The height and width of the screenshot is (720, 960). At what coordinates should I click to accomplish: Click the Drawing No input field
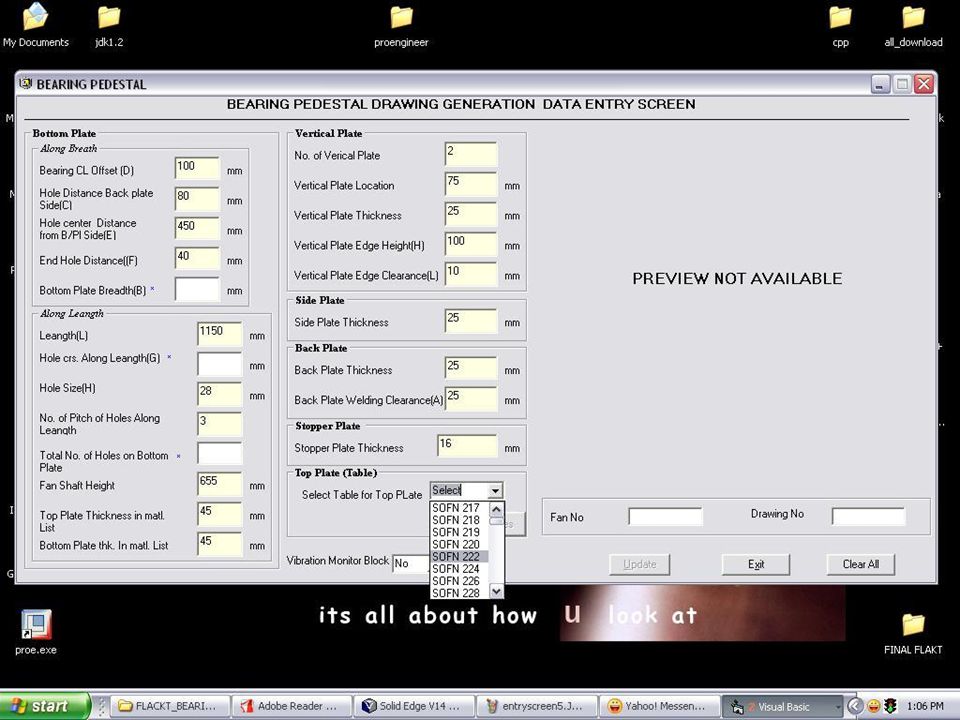click(868, 517)
